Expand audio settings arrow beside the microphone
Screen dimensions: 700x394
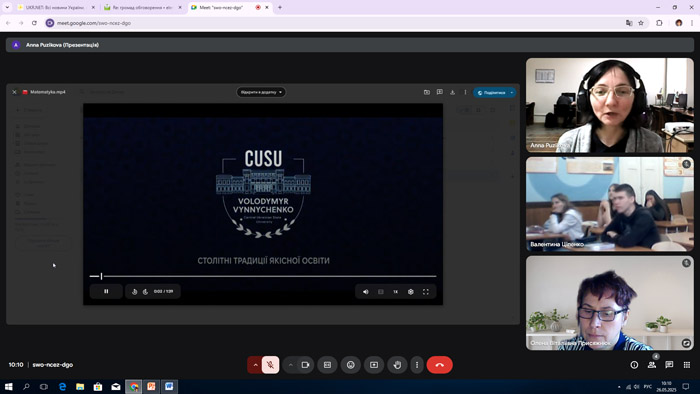pyautogui.click(x=255, y=365)
